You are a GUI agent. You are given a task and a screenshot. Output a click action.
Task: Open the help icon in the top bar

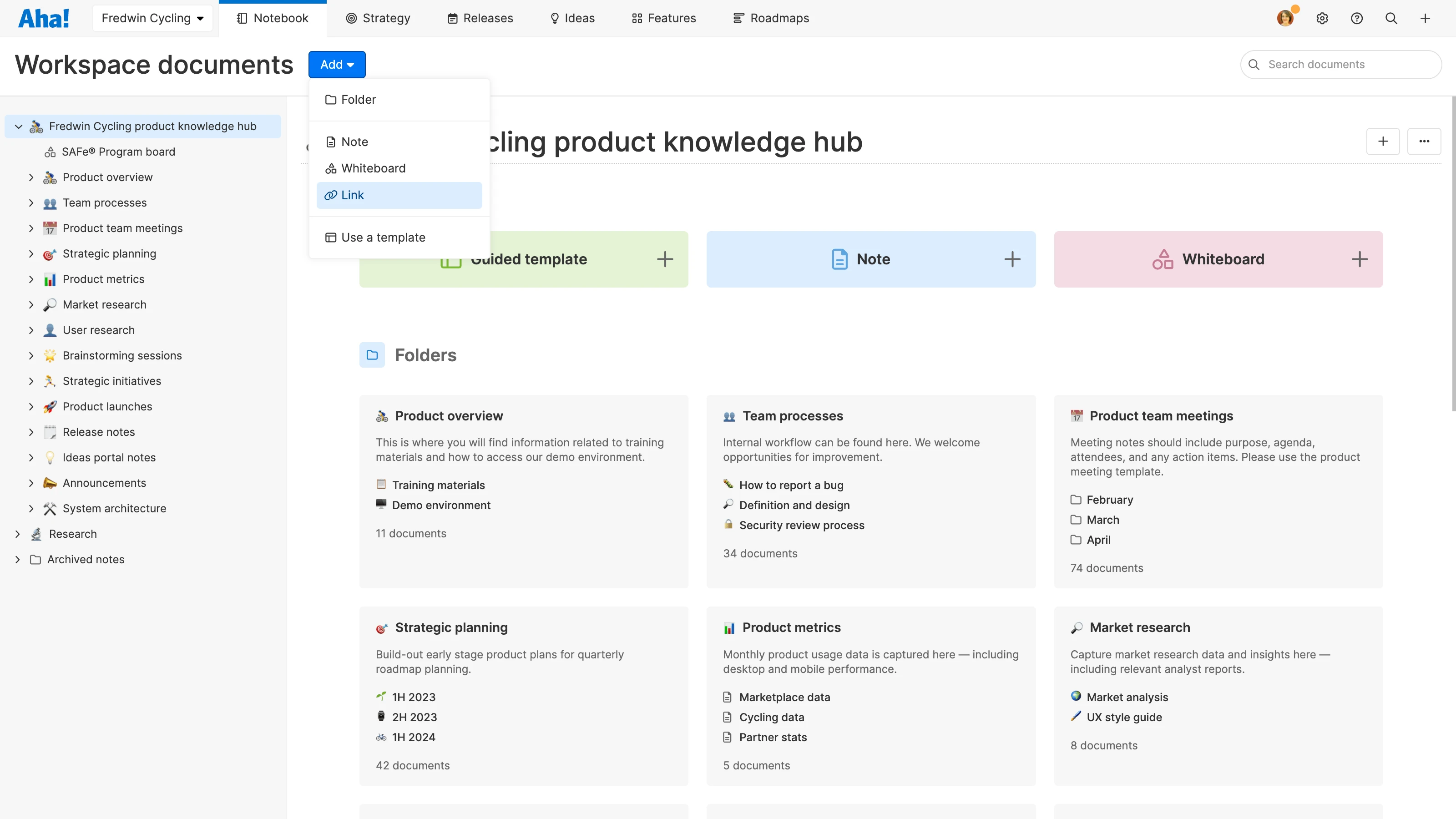click(x=1357, y=18)
